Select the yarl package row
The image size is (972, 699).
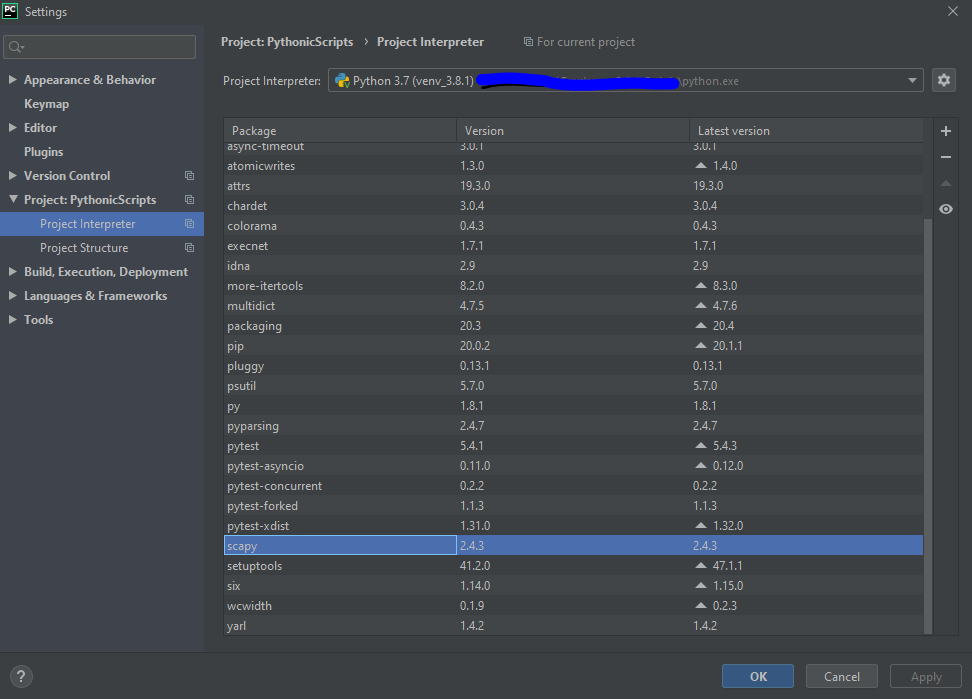[573, 625]
